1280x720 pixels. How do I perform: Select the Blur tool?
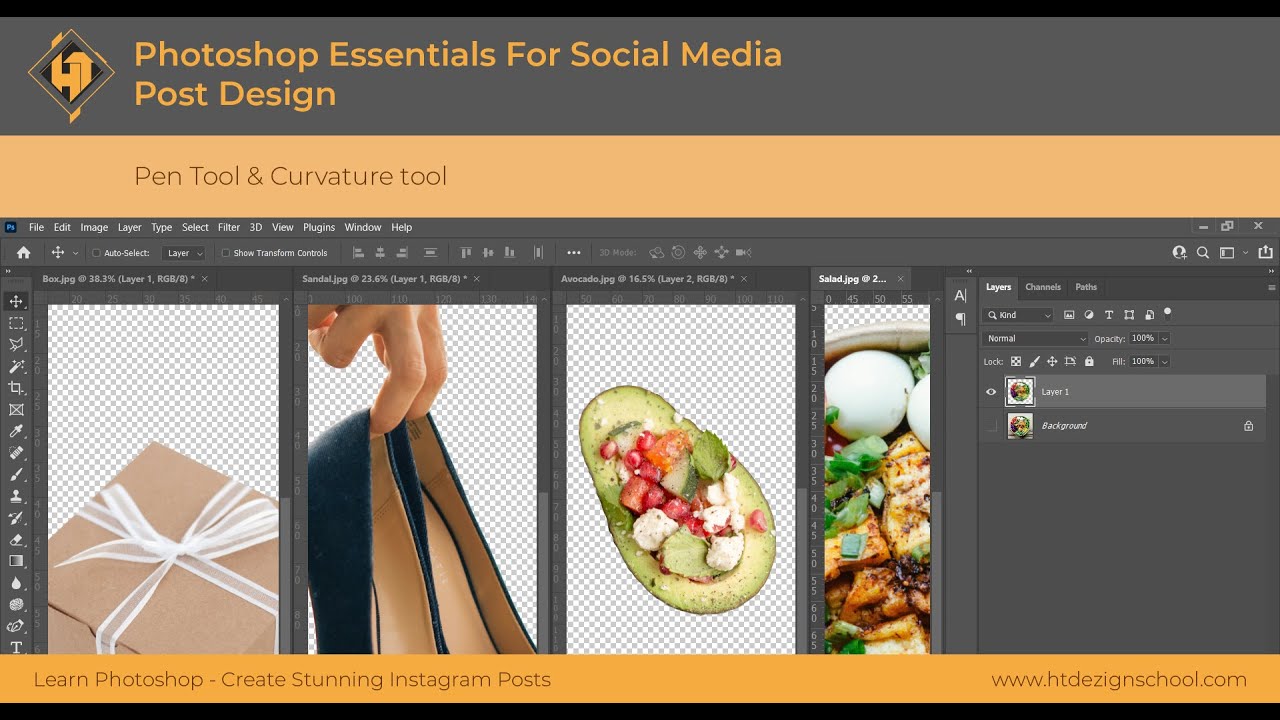point(16,583)
